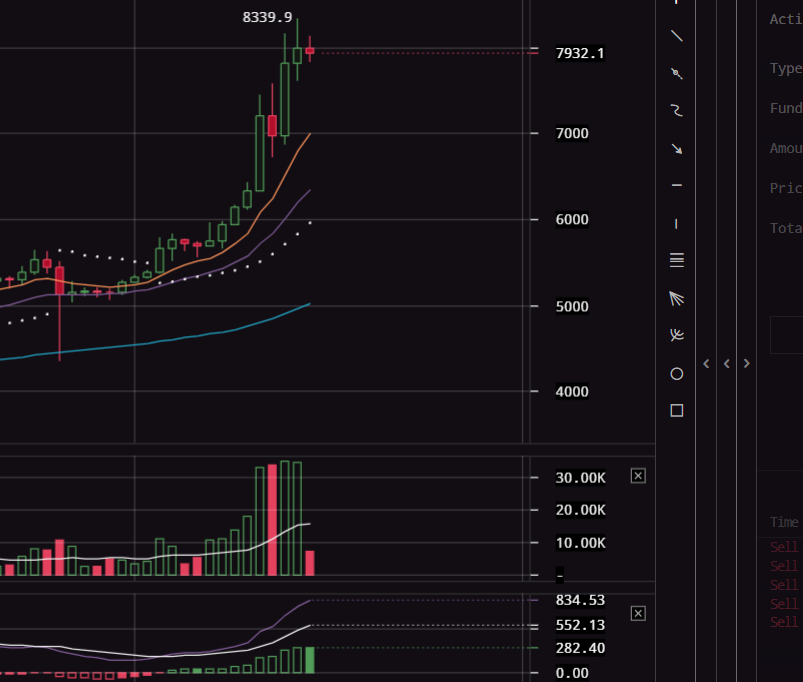
Task: Click the 0.00 indicator axis label
Action: 572,673
